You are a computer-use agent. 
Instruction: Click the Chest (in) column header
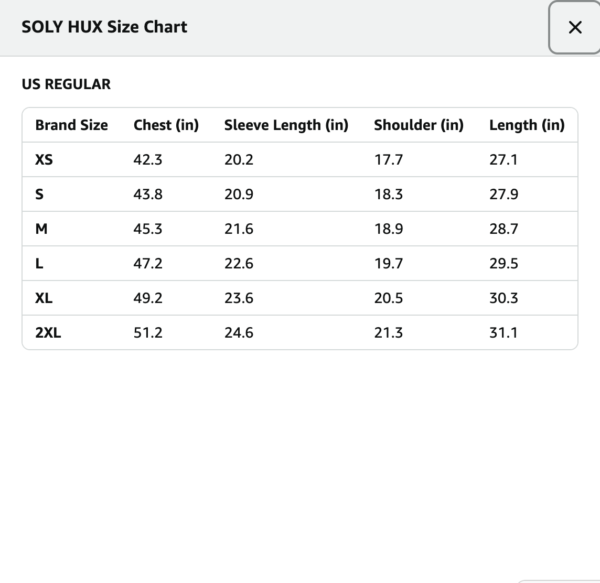166,125
